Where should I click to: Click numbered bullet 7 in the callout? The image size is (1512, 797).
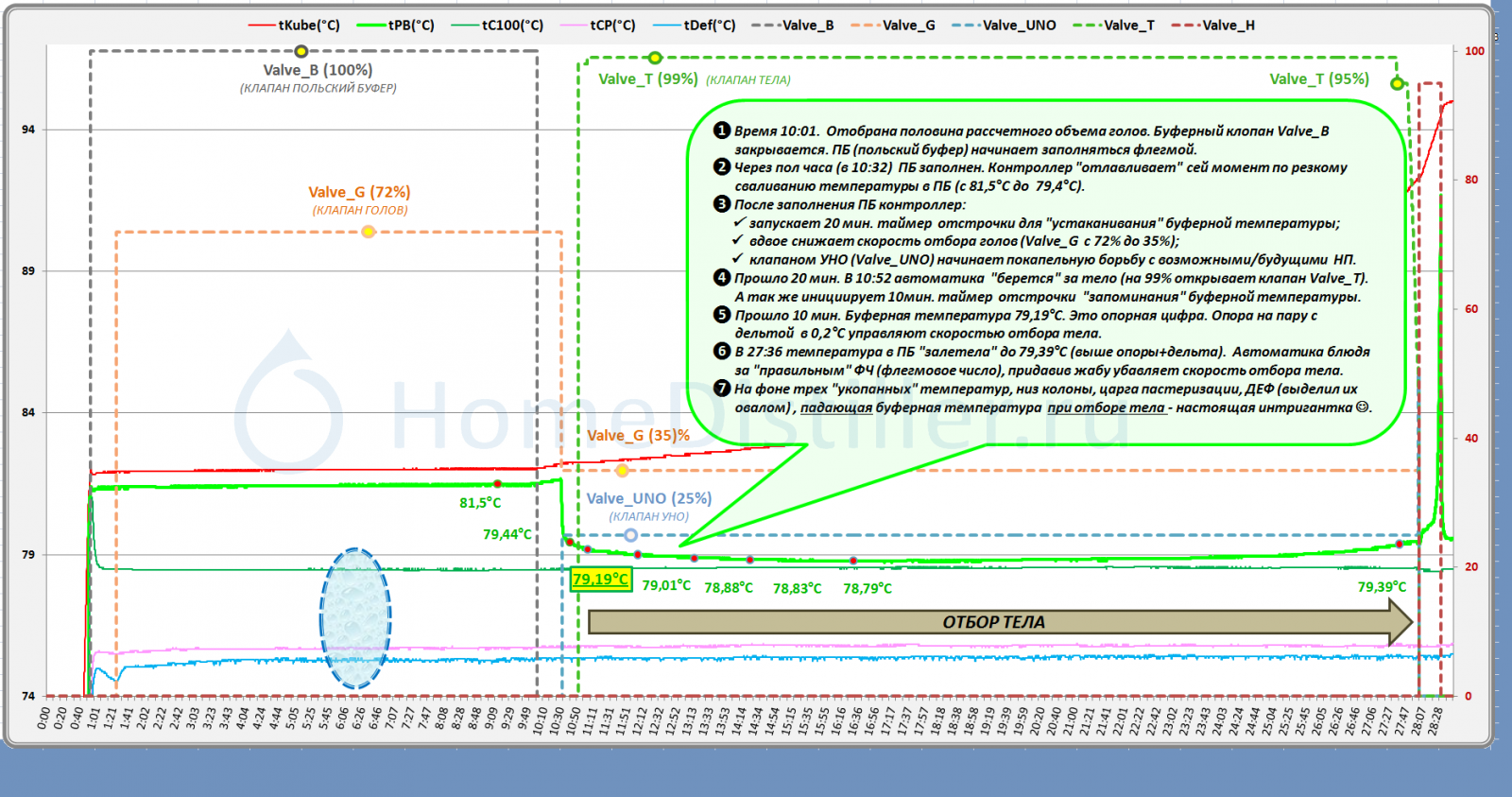pos(722,389)
